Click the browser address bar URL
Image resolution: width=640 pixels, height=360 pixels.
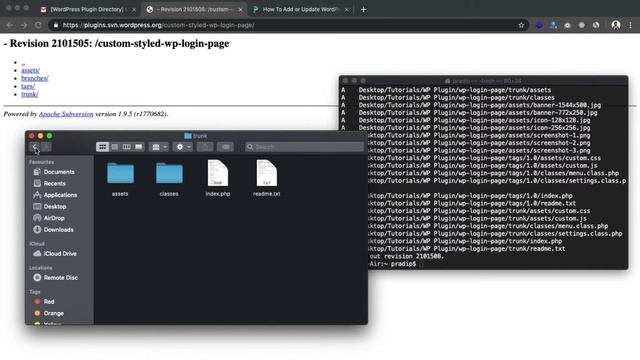[158, 25]
